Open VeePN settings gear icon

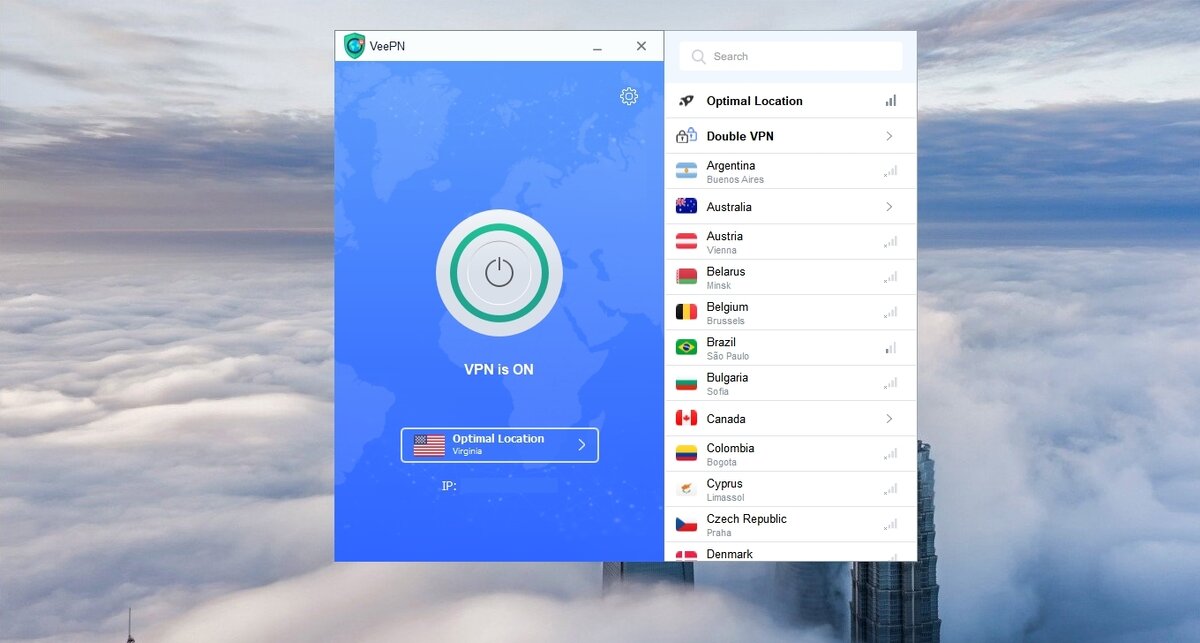click(629, 96)
